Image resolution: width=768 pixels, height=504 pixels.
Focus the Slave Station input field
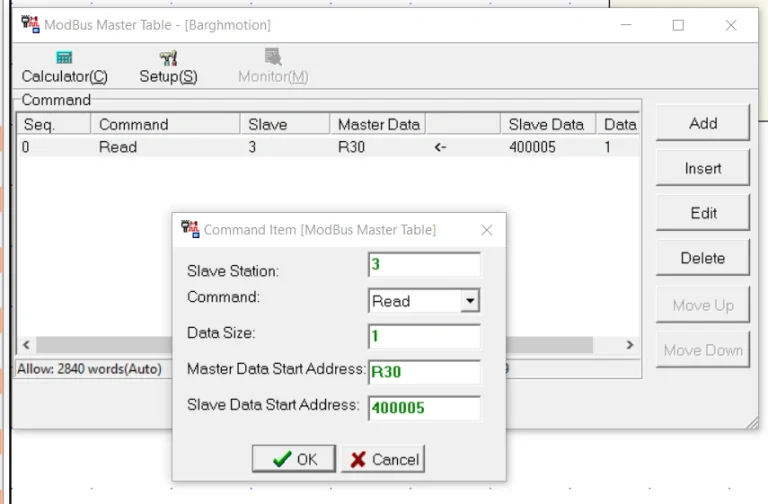(424, 264)
